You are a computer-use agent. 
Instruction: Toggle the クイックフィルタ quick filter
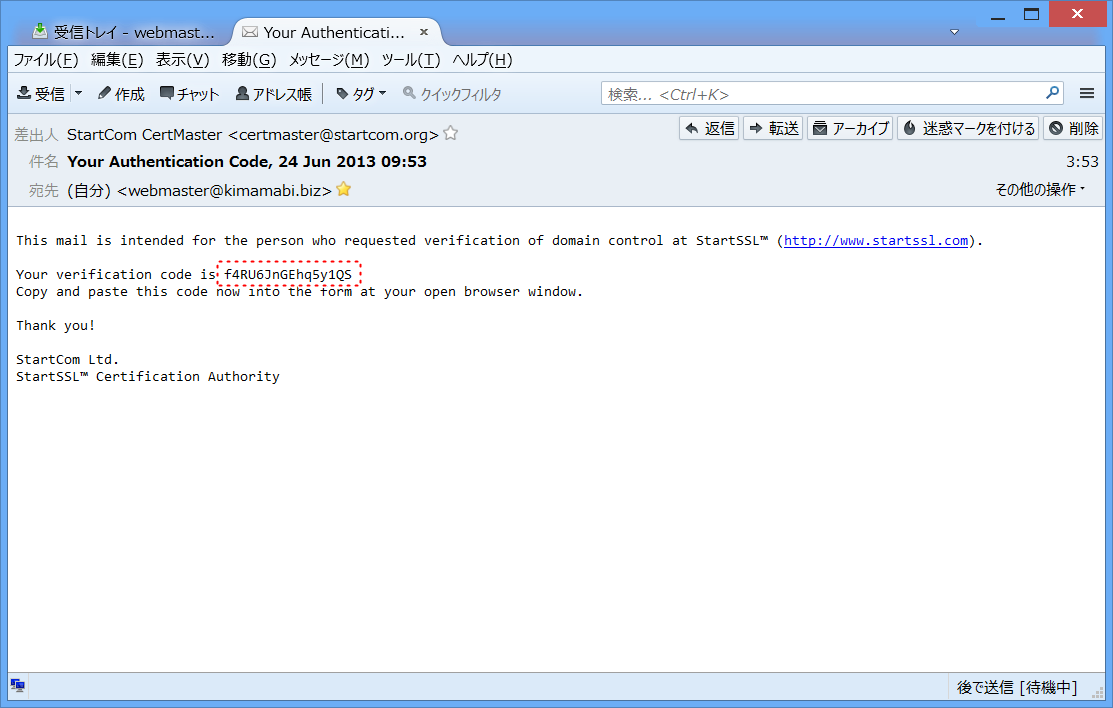coord(452,94)
